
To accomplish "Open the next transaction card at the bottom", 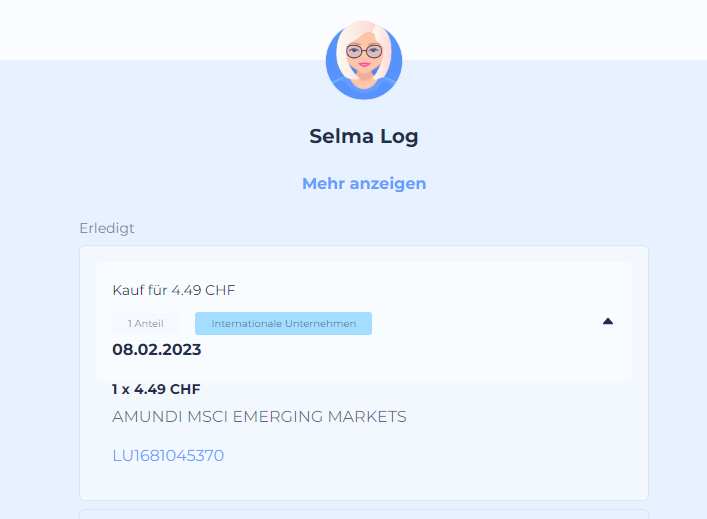I will pyautogui.click(x=364, y=514).
